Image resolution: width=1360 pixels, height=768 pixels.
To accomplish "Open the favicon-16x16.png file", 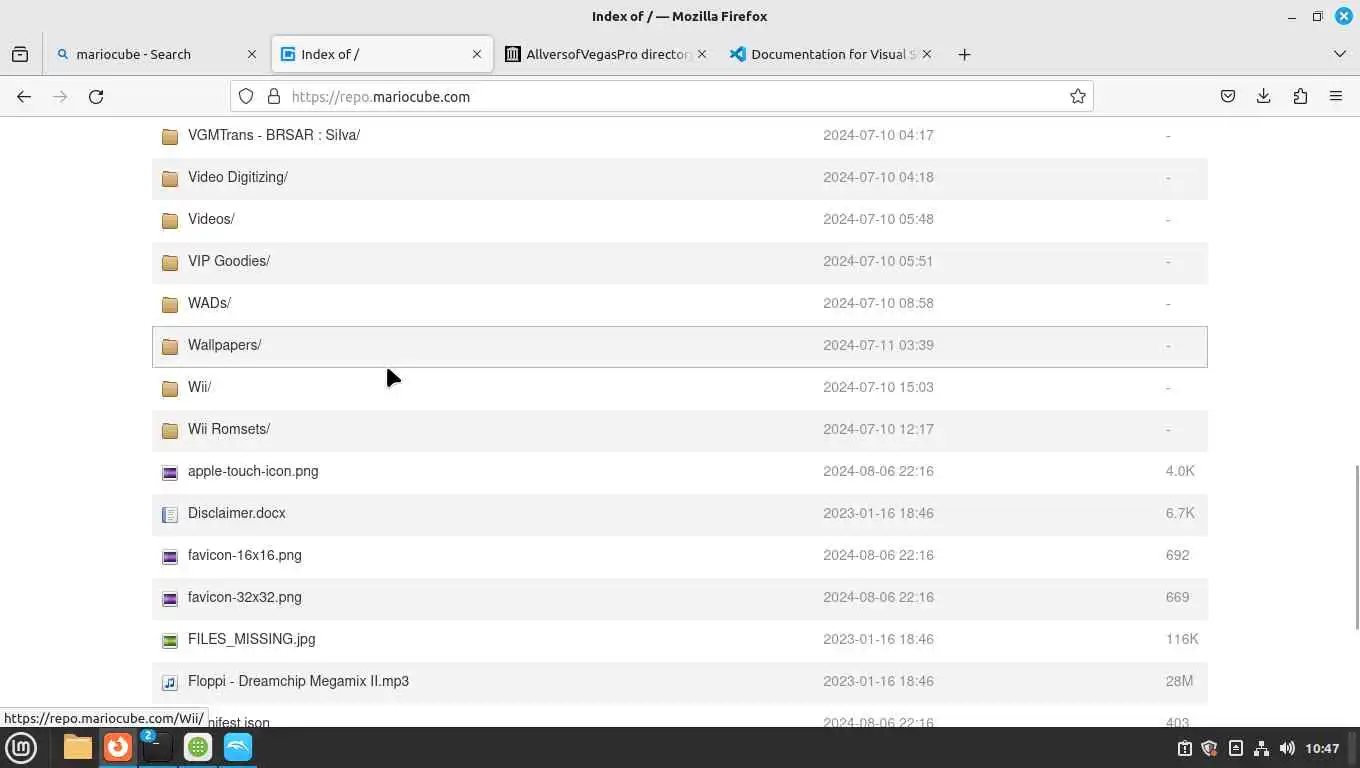I will pos(245,555).
